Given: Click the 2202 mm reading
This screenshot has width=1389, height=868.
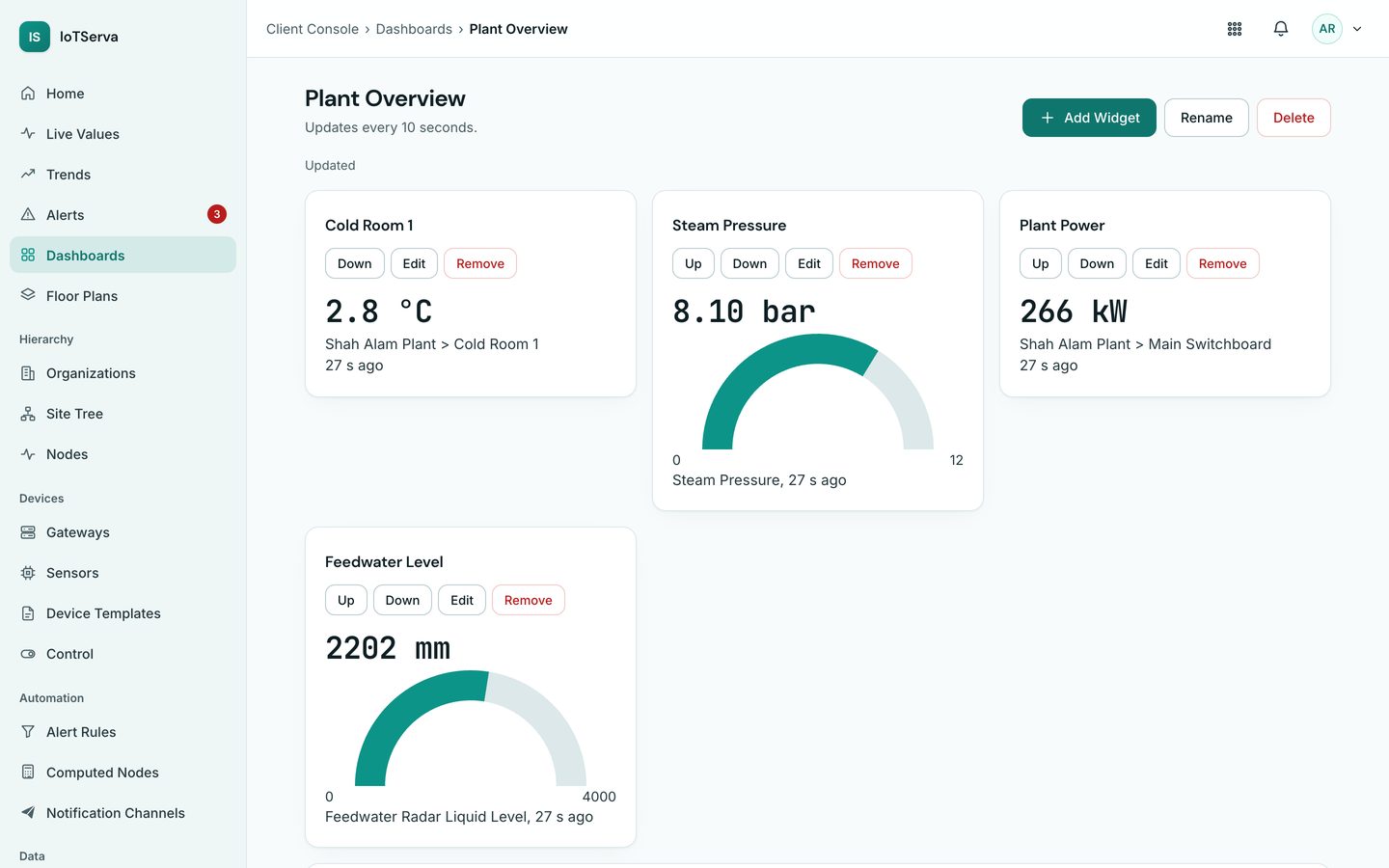Looking at the screenshot, I should click(x=388, y=648).
